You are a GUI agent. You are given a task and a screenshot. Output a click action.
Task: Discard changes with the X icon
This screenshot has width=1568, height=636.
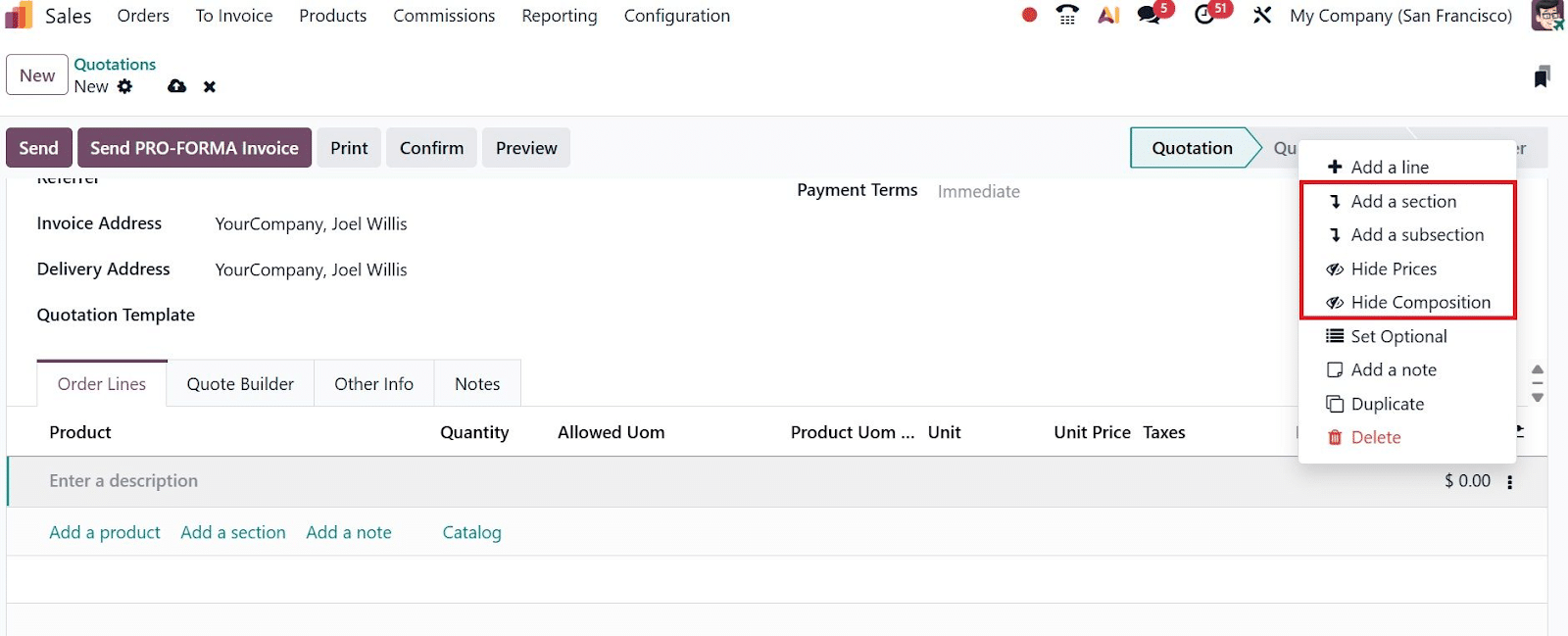pyautogui.click(x=210, y=86)
